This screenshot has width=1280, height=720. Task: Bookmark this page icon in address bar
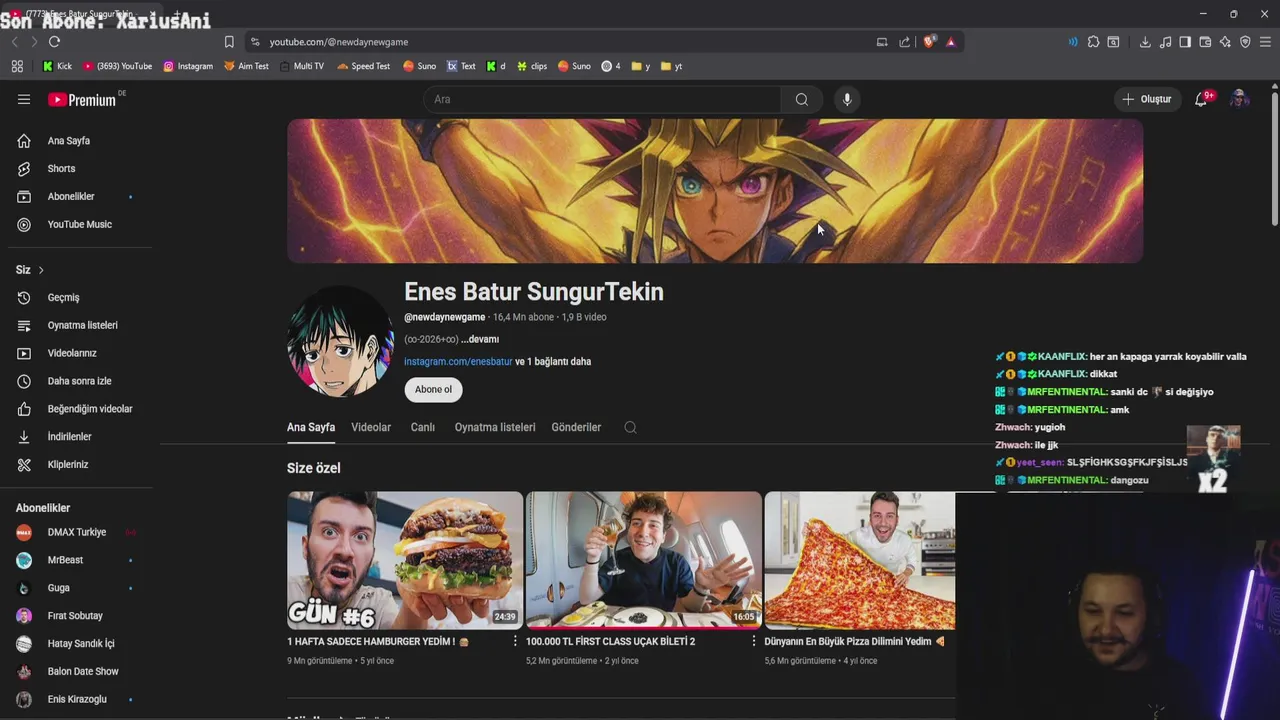pyautogui.click(x=229, y=42)
